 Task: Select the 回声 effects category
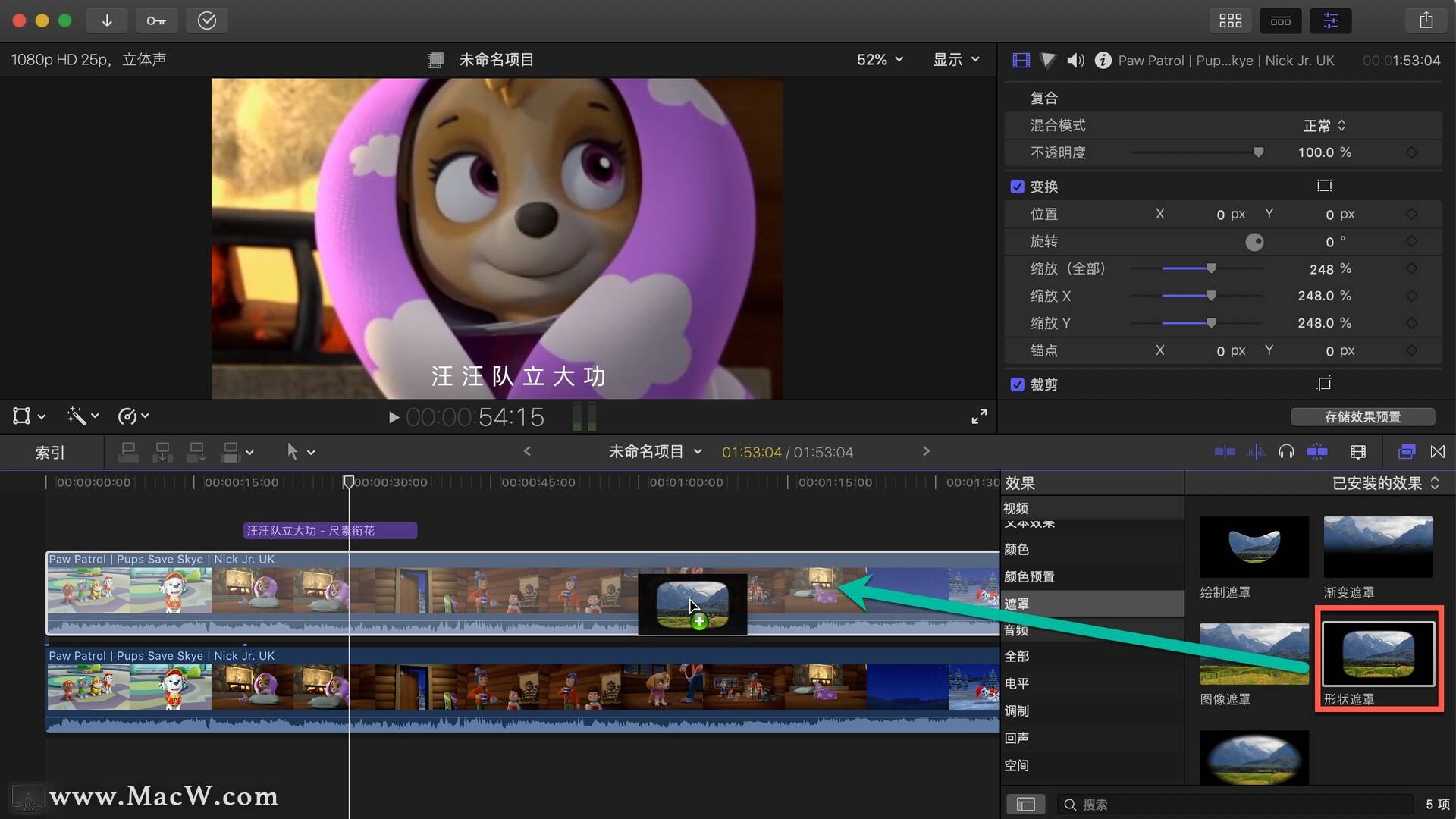coord(1092,738)
